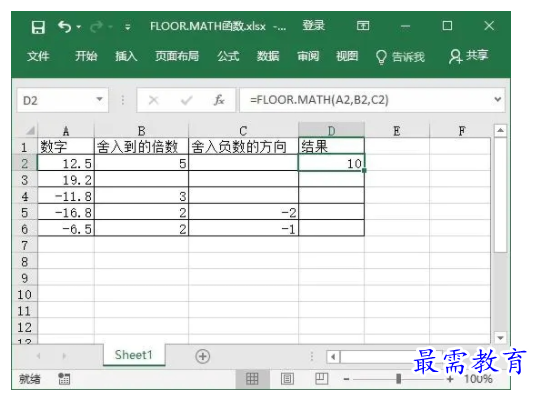
Task: Click the zoom in plus button
Action: [450, 379]
